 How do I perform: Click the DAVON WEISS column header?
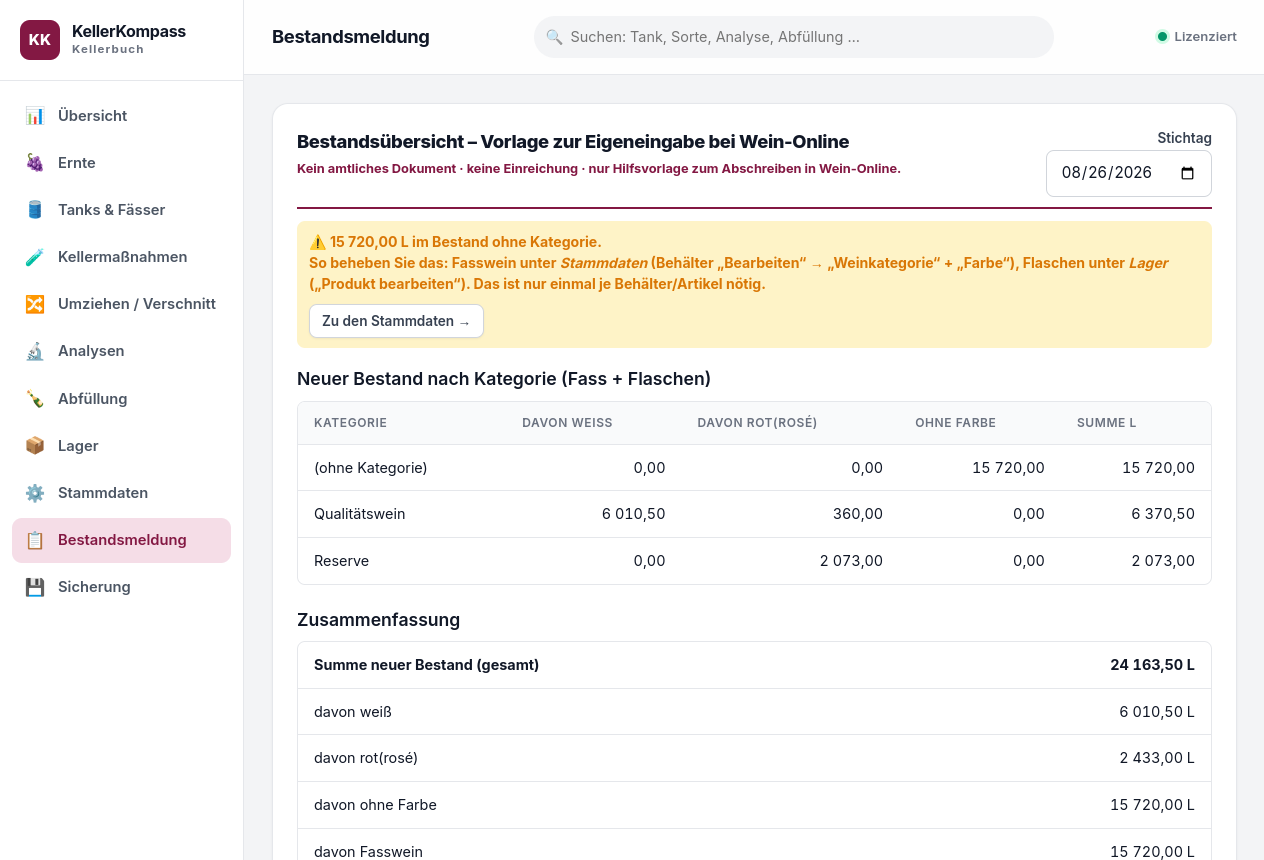click(567, 423)
